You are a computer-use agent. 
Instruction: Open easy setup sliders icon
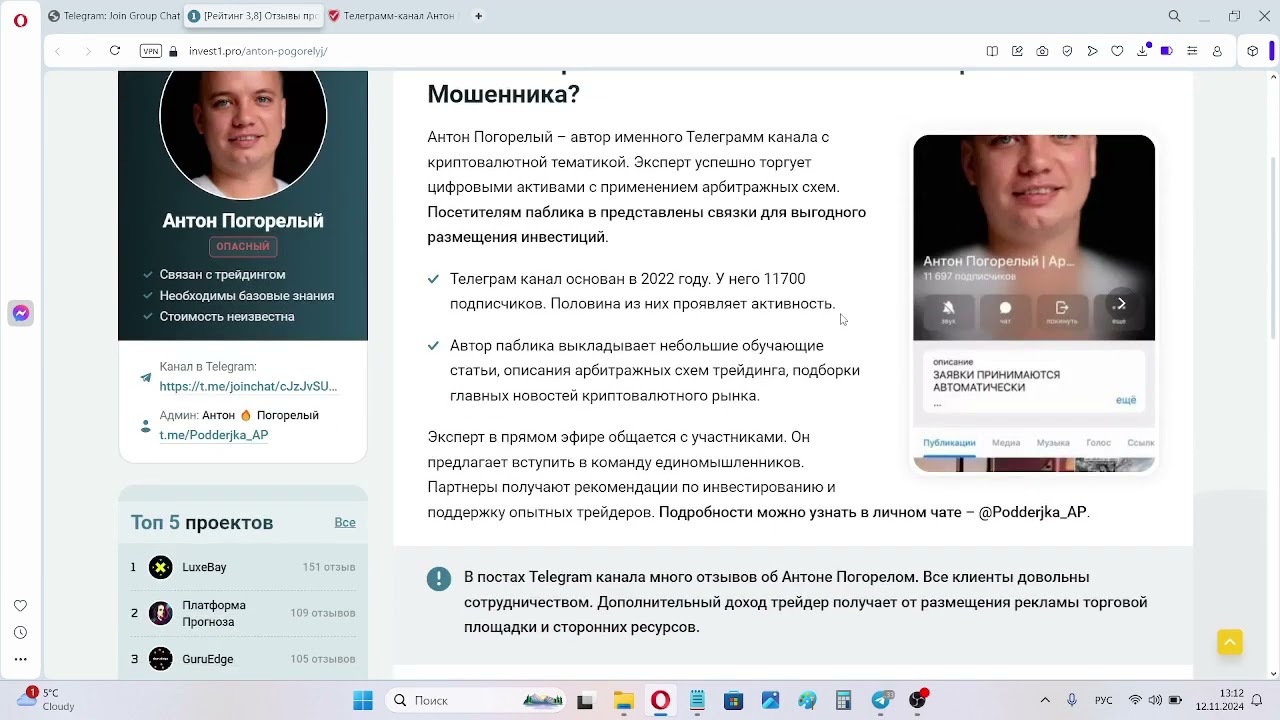point(1192,51)
